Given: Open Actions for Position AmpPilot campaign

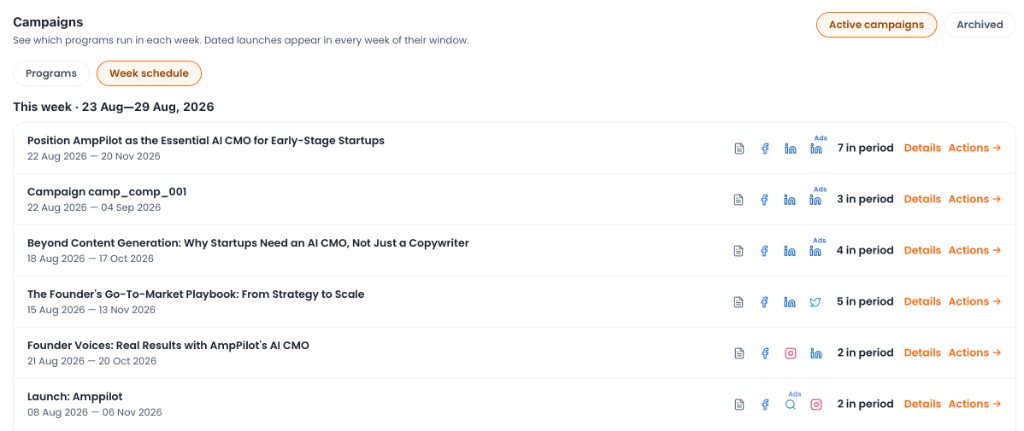Looking at the screenshot, I should coord(974,148).
